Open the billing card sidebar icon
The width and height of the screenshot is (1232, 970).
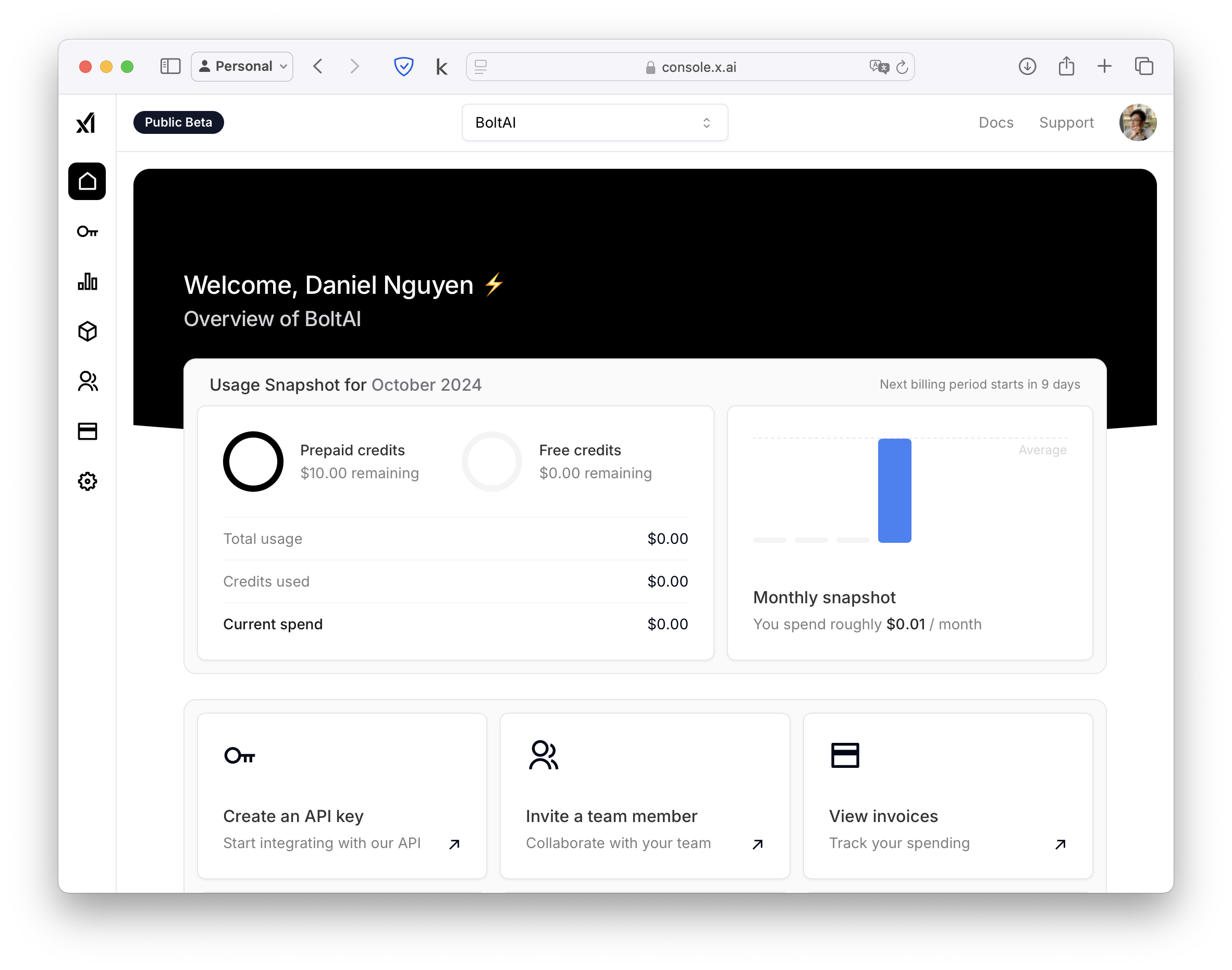(87, 432)
